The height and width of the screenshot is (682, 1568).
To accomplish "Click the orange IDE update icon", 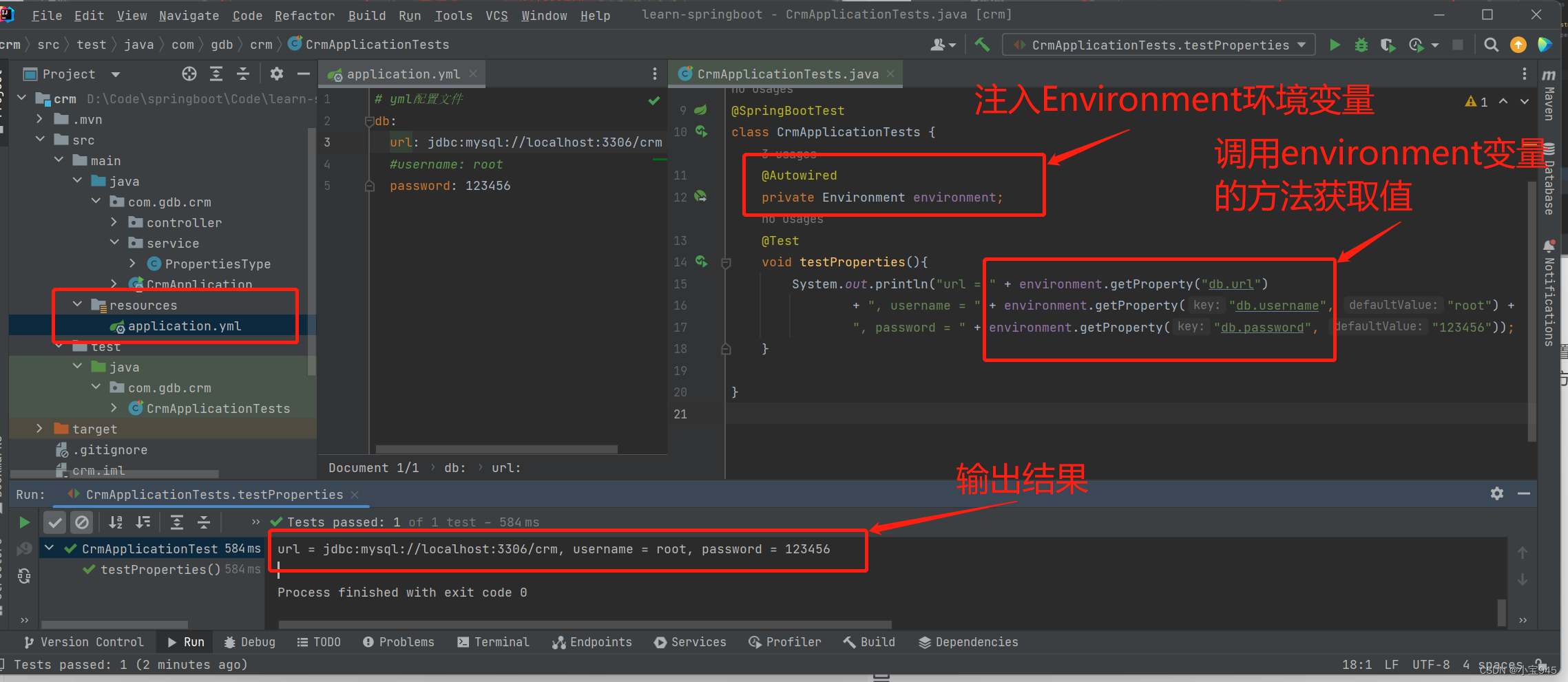I will [x=1518, y=45].
